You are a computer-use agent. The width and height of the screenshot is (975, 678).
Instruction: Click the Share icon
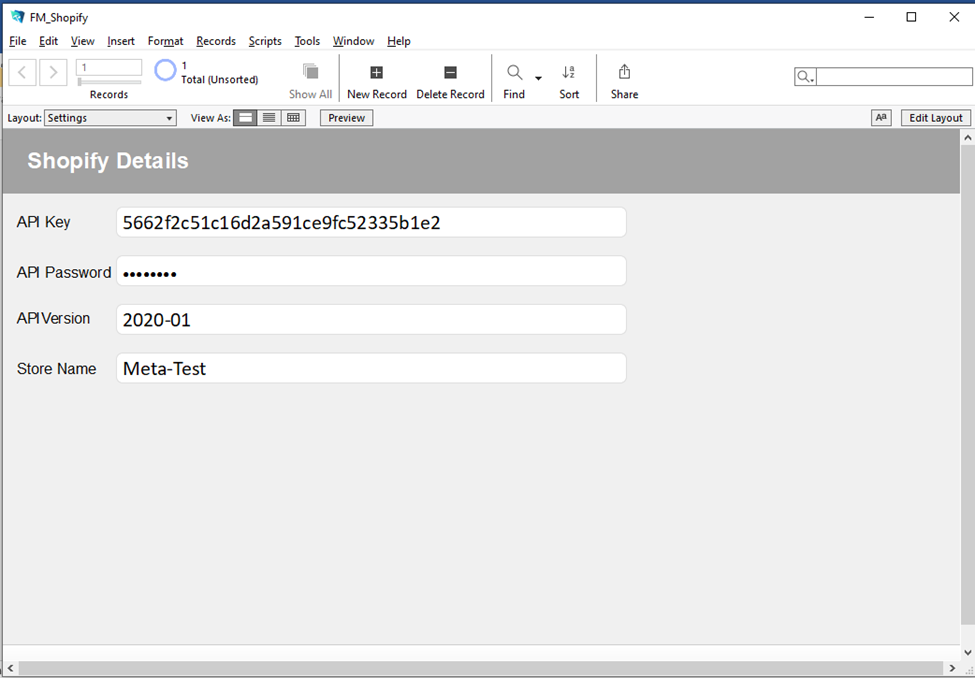(x=624, y=73)
